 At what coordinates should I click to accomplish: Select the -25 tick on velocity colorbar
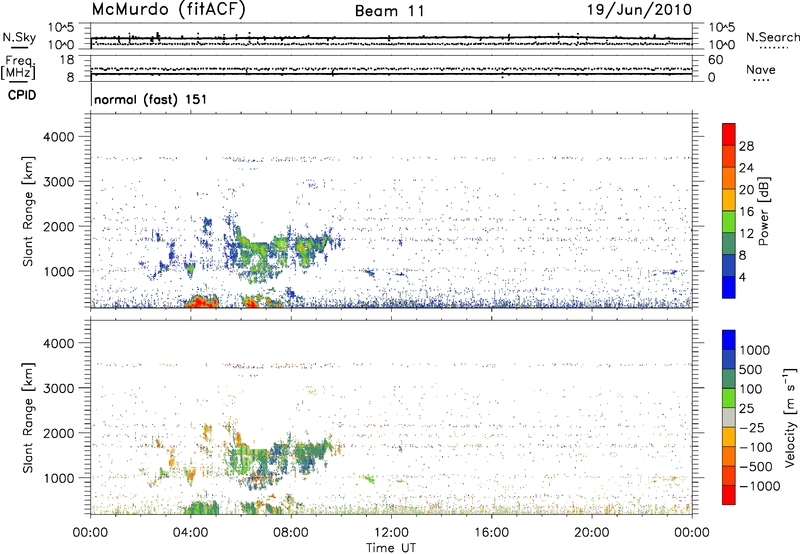click(x=752, y=427)
